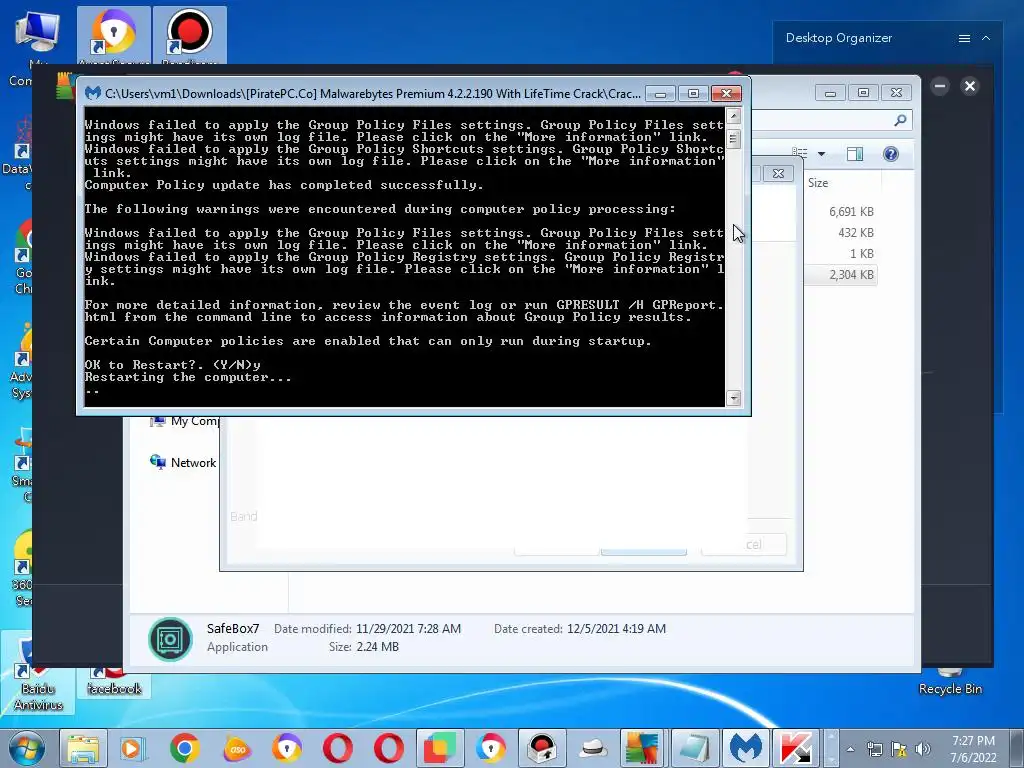Select the 2,304 KB file row

pos(840,275)
